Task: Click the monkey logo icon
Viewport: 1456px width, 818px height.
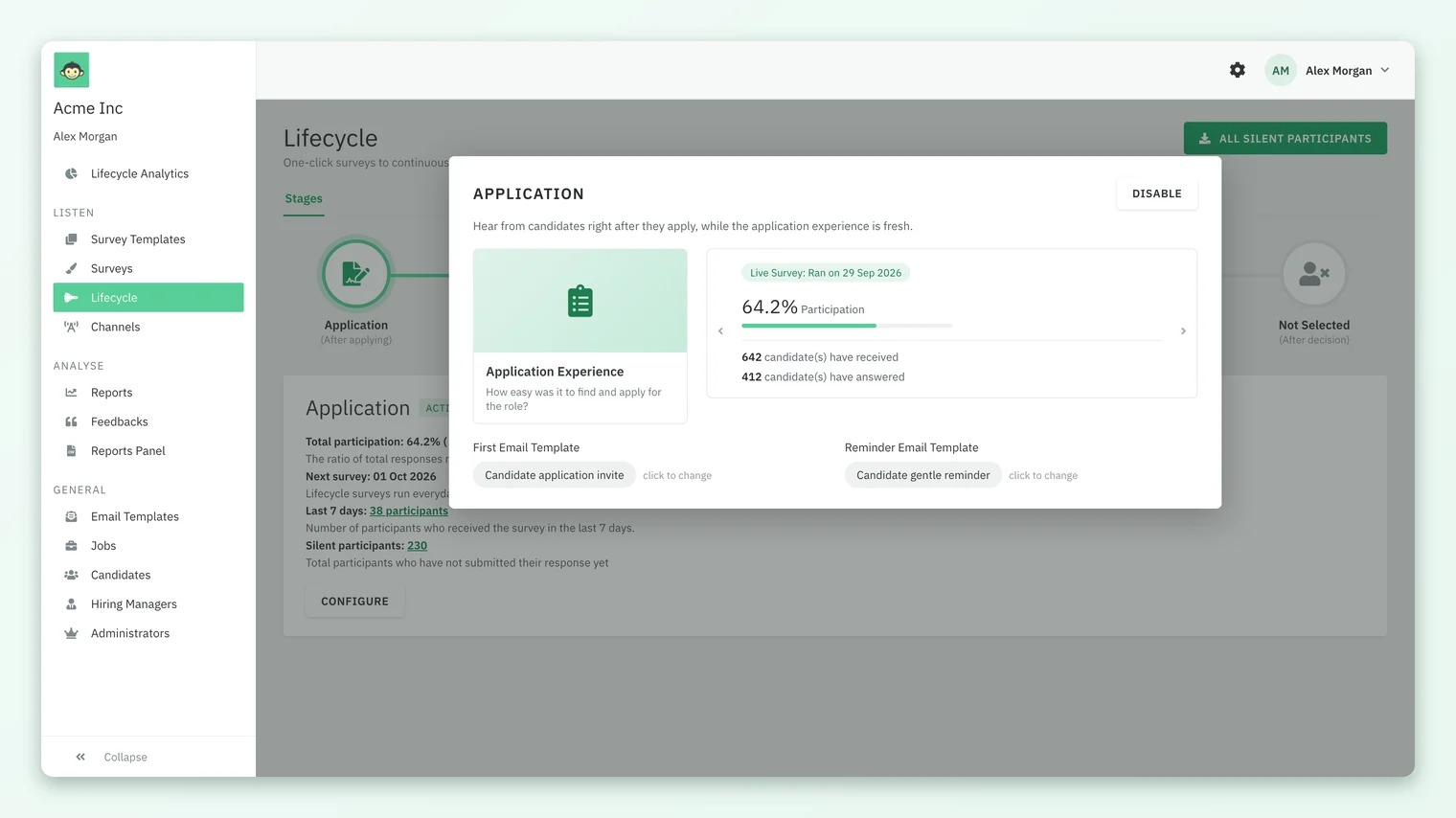Action: pyautogui.click(x=71, y=70)
